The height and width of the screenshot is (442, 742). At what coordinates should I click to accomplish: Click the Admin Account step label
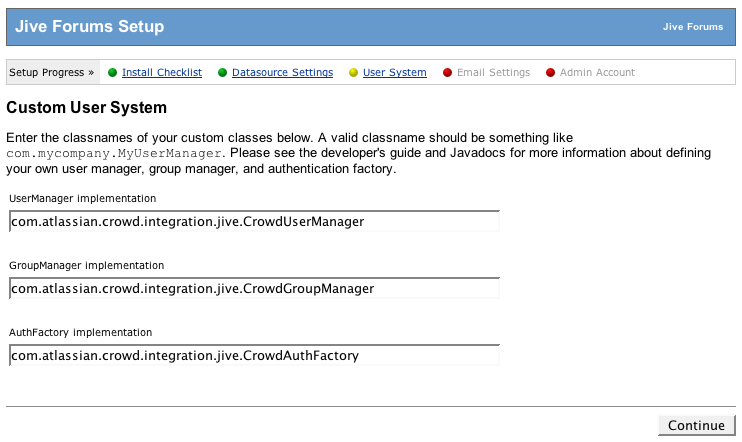click(597, 73)
